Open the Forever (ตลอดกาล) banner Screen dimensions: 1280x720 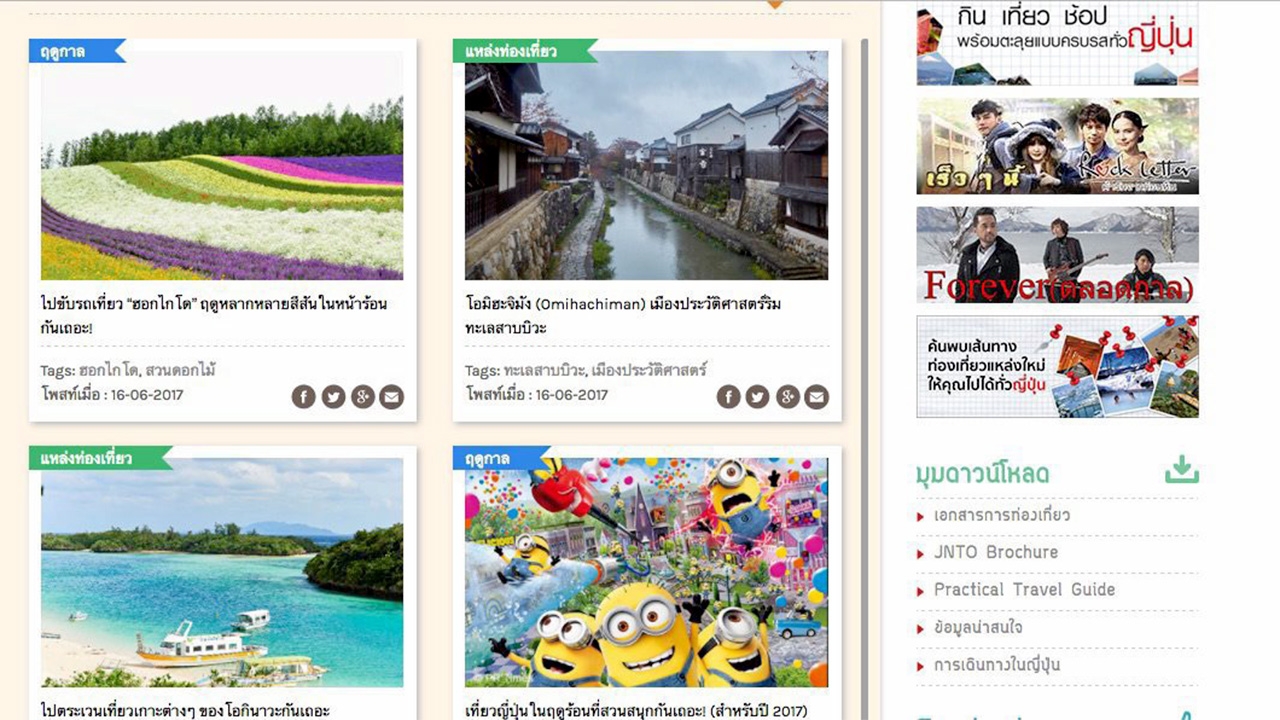tap(1057, 255)
